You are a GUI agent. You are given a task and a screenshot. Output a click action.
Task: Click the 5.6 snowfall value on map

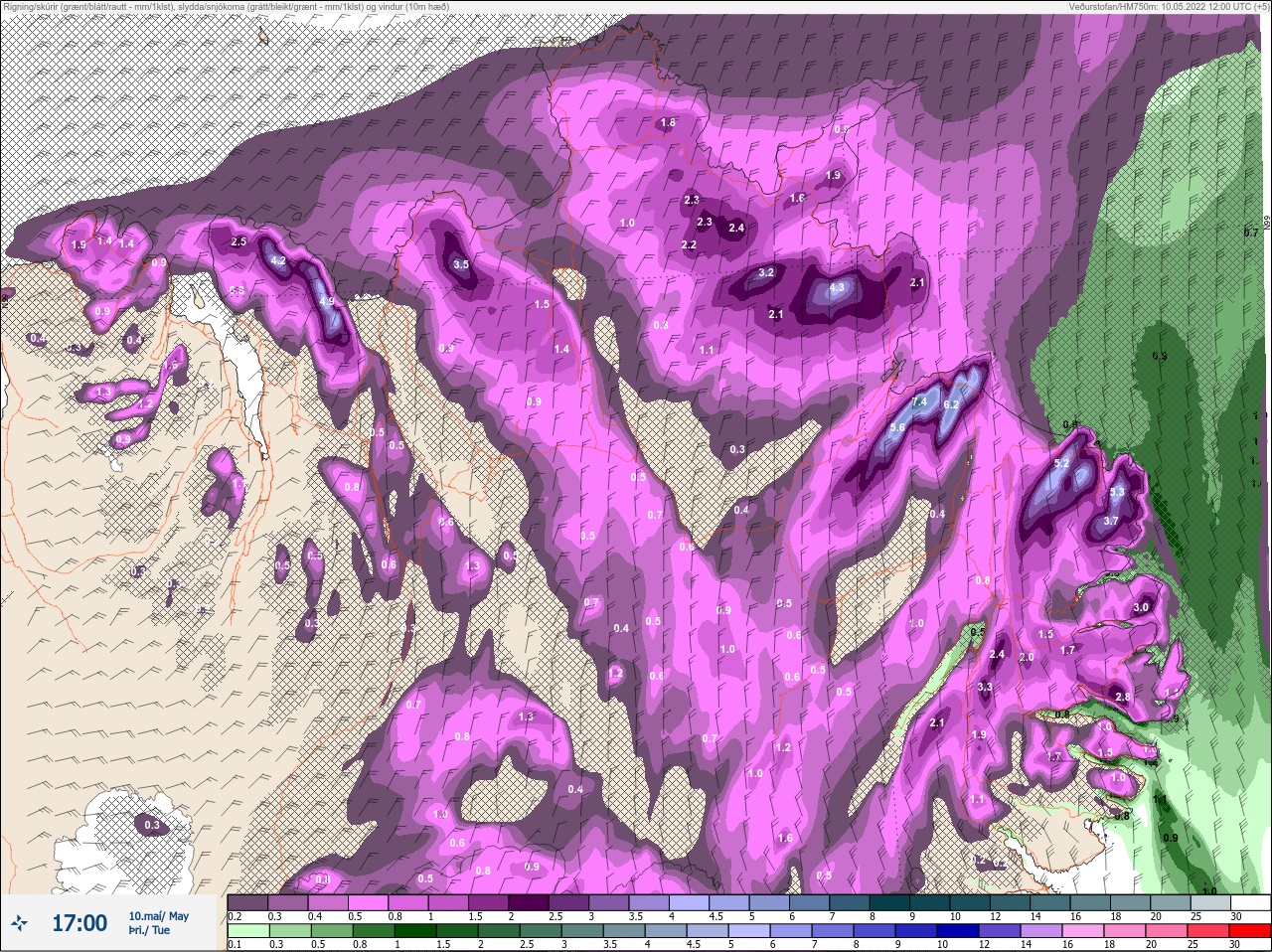click(x=897, y=427)
